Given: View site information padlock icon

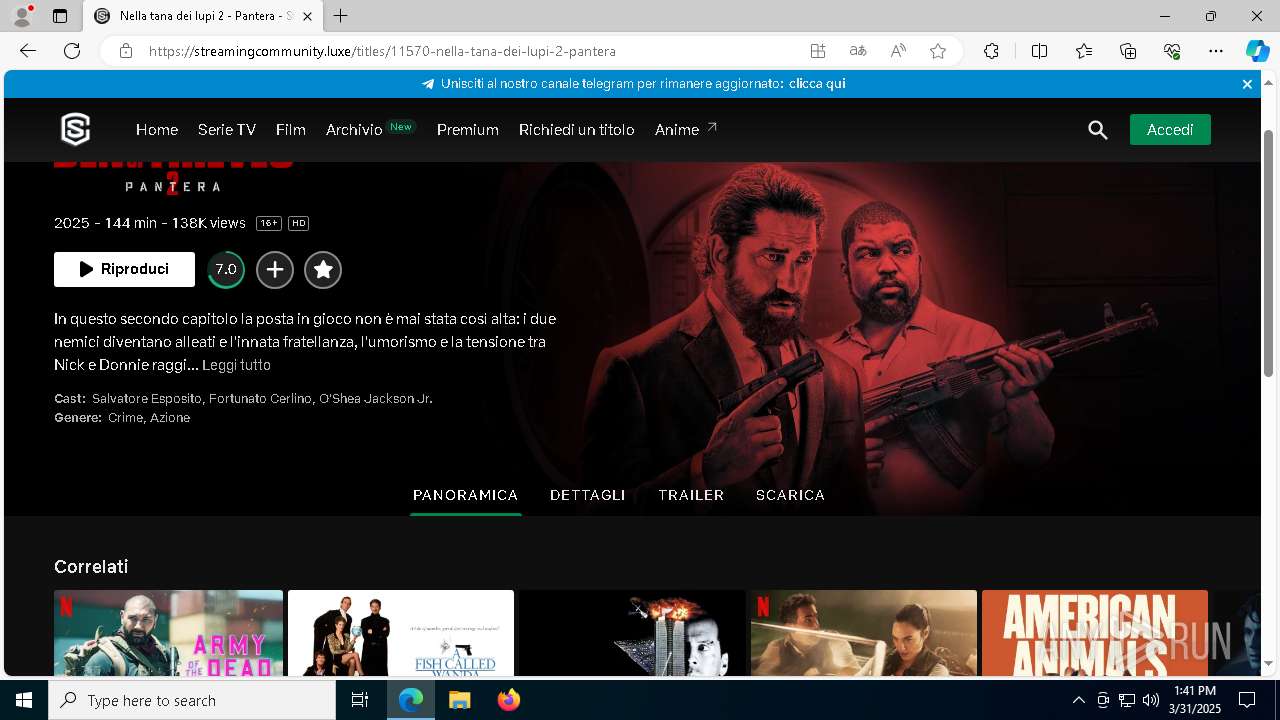Looking at the screenshot, I should pyautogui.click(x=125, y=51).
